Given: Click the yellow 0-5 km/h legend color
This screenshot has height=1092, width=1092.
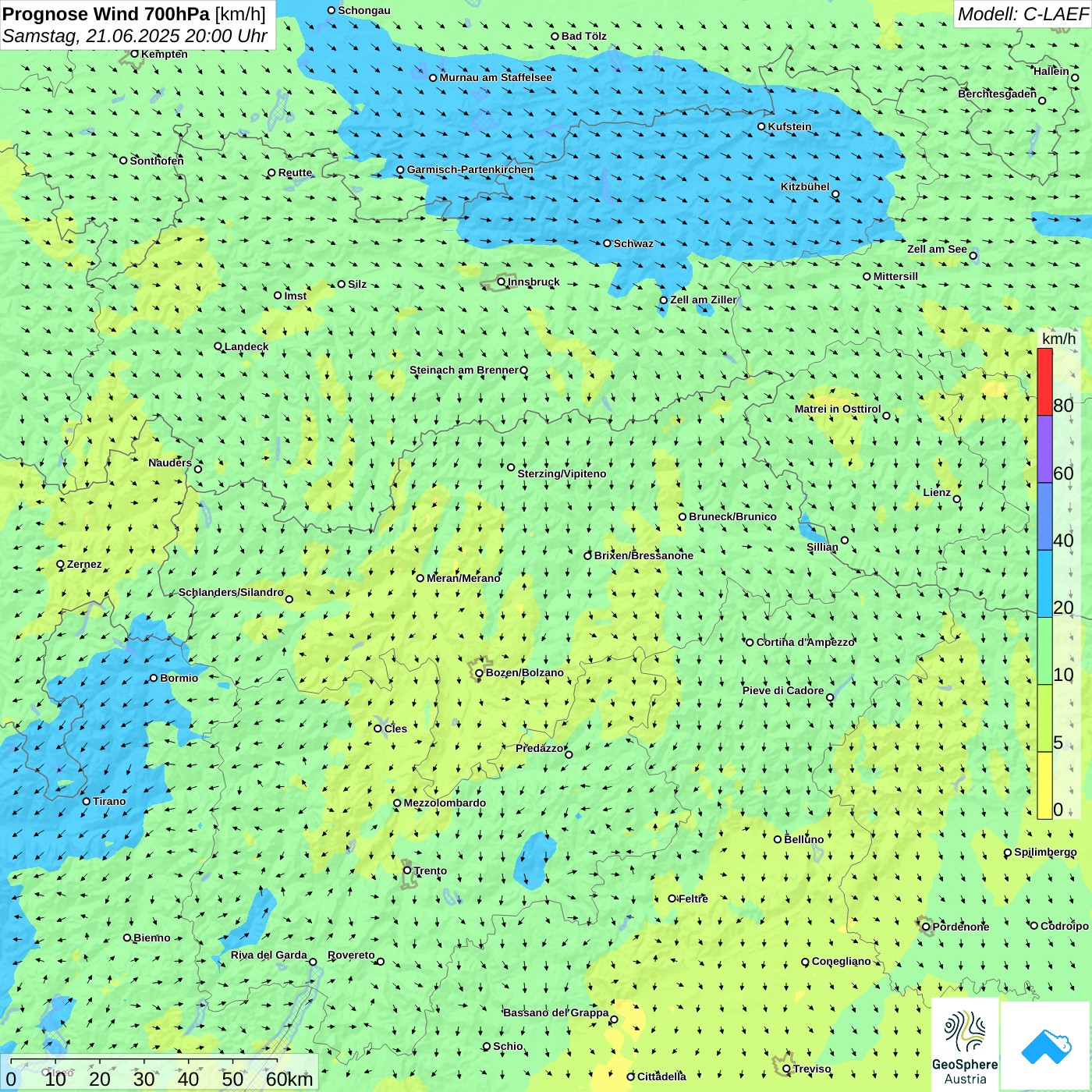Looking at the screenshot, I should (1044, 785).
